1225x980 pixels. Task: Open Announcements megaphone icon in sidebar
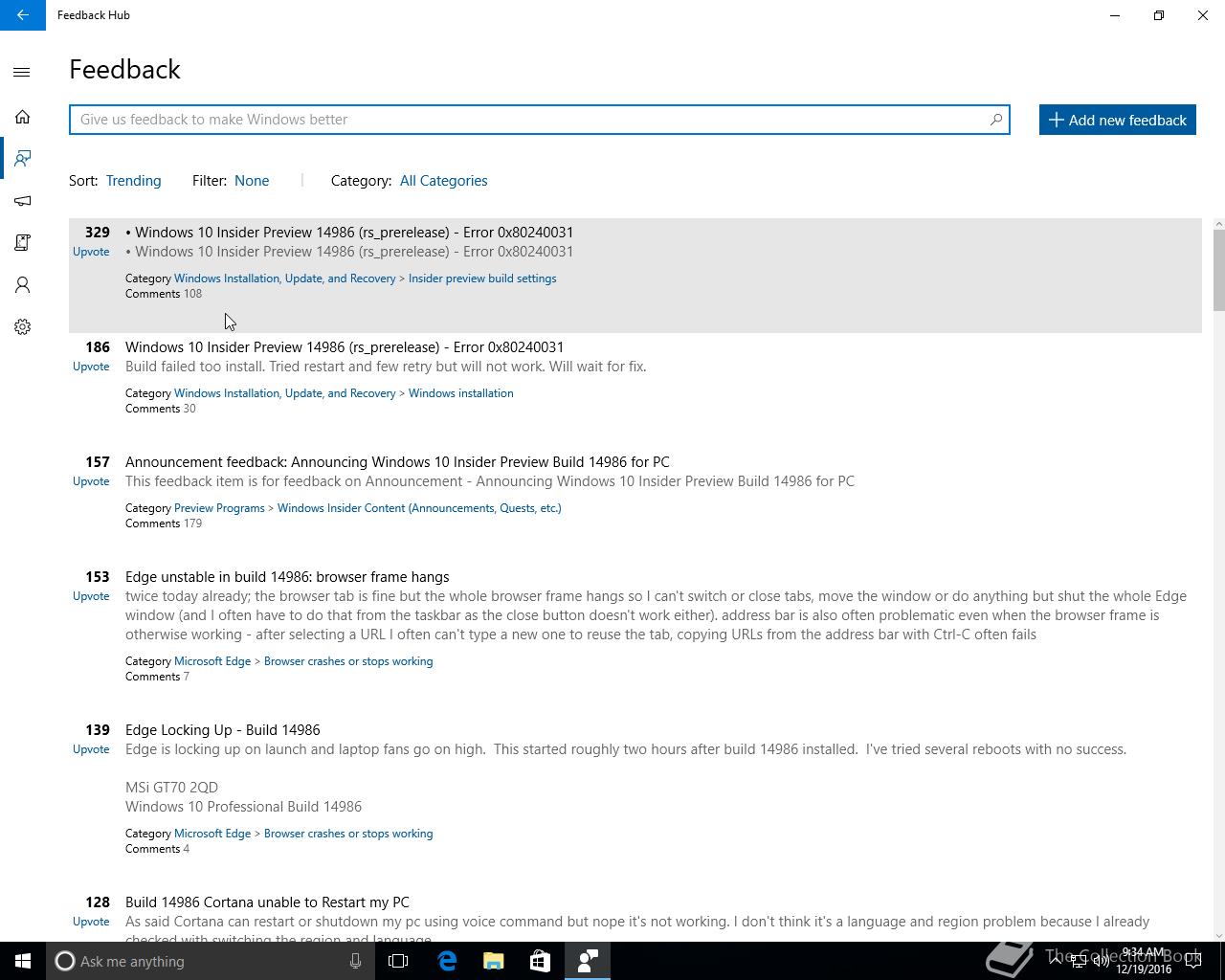pos(22,200)
